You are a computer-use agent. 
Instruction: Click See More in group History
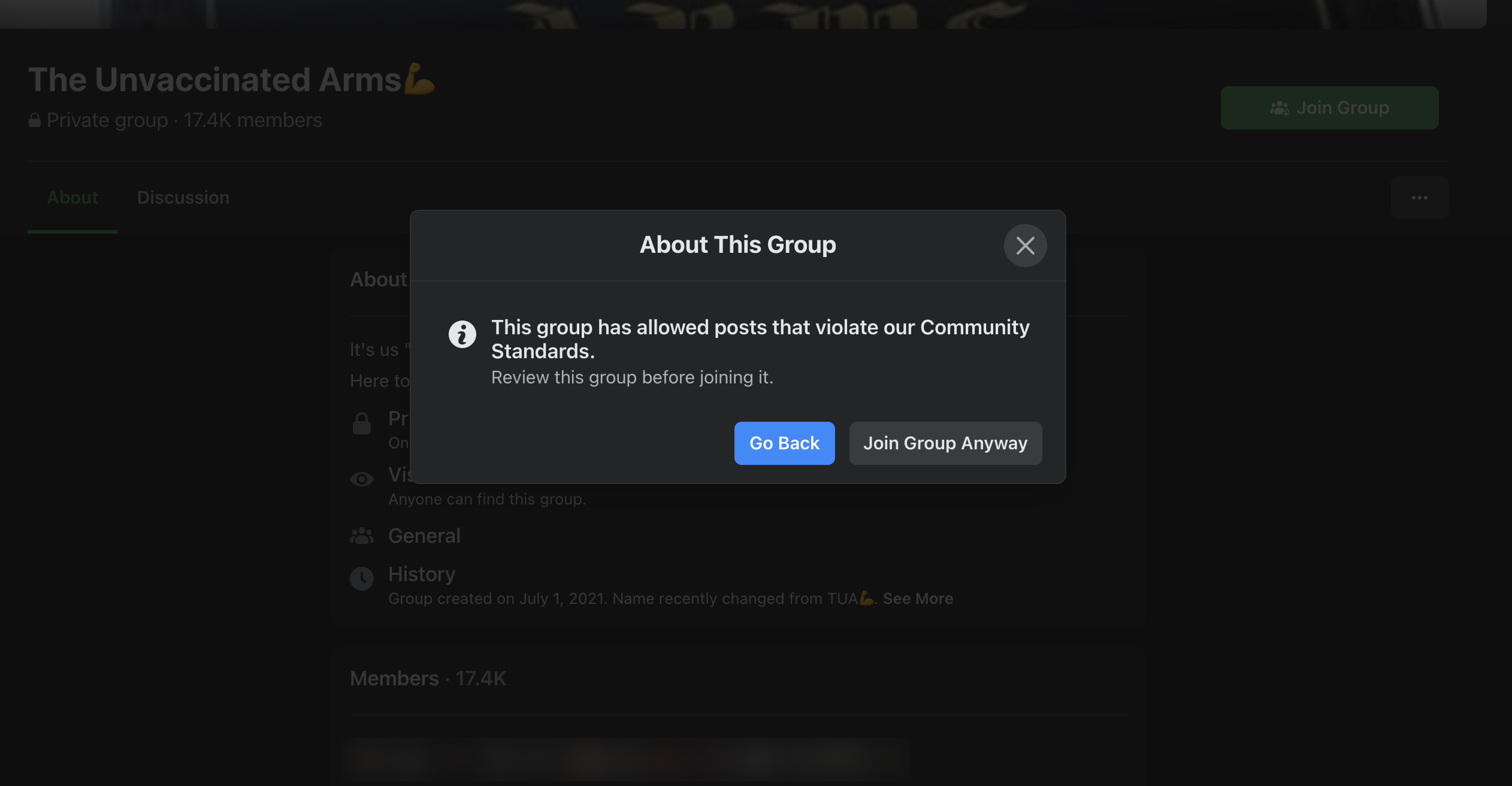point(918,598)
